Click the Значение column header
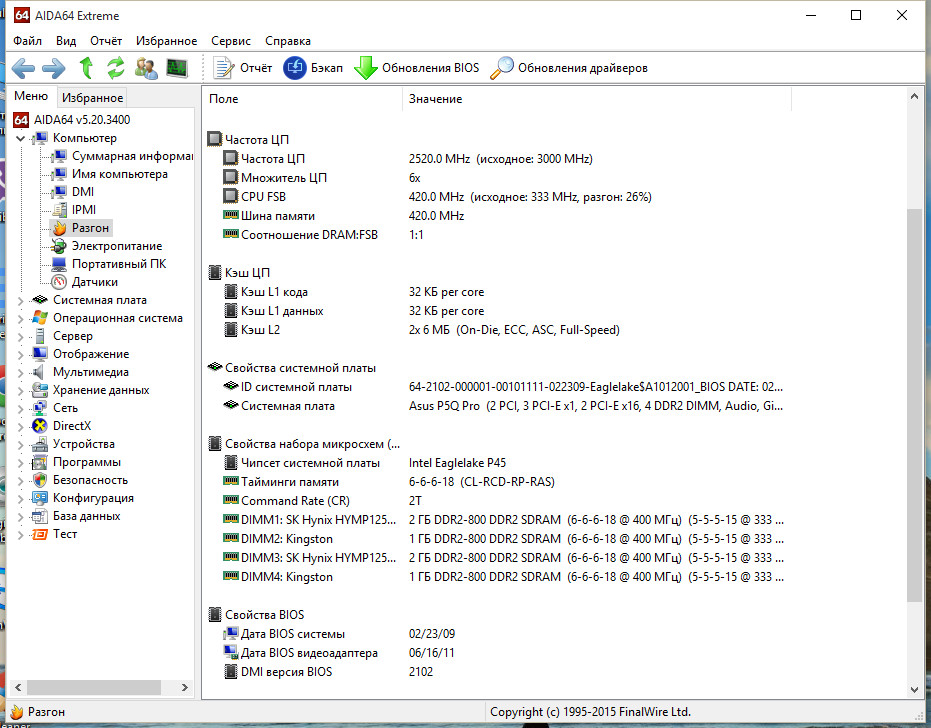Screen dimensions: 931x728 click(x=435, y=99)
